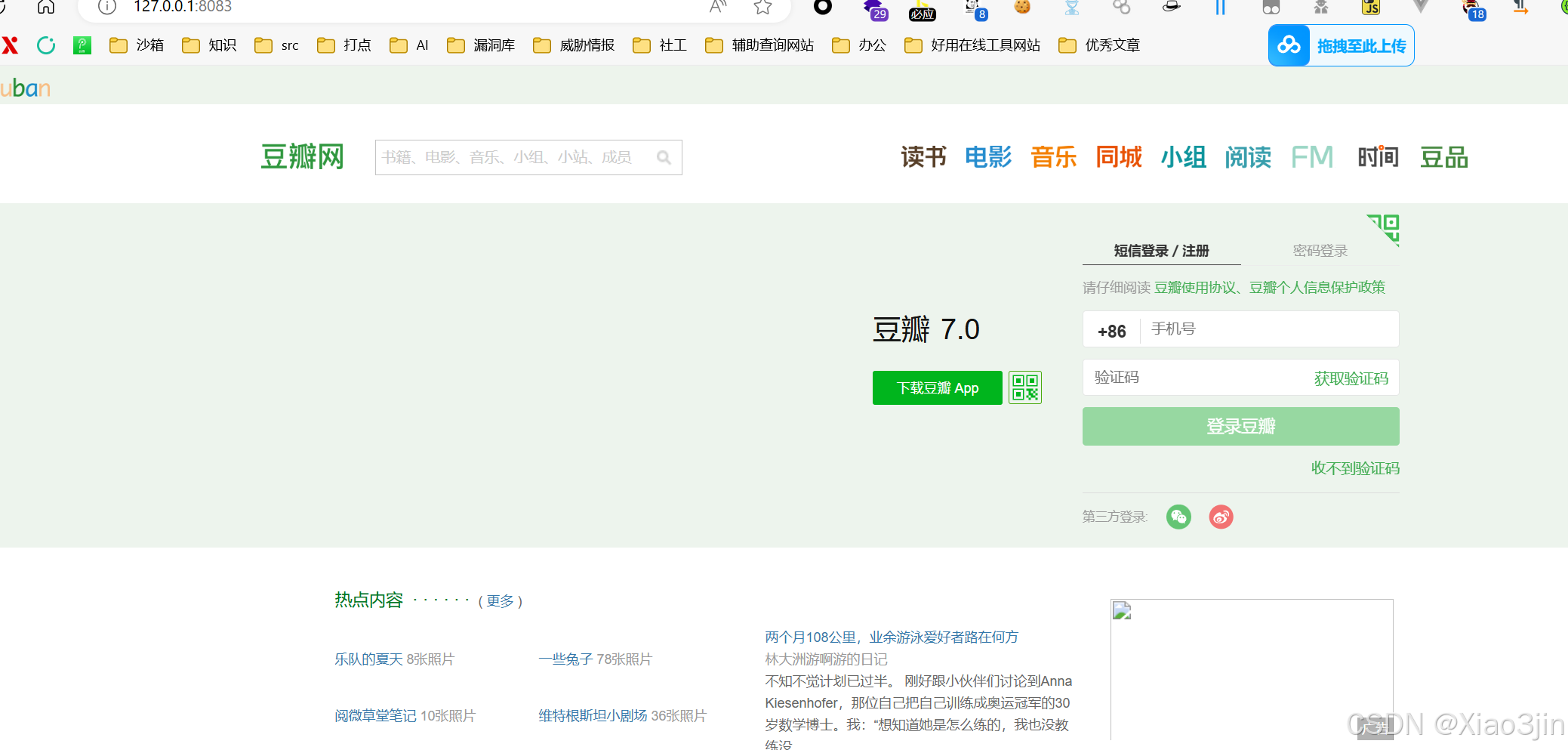This screenshot has height=750, width=1568.
Task: Open FM in the navigation
Action: pos(1312,157)
